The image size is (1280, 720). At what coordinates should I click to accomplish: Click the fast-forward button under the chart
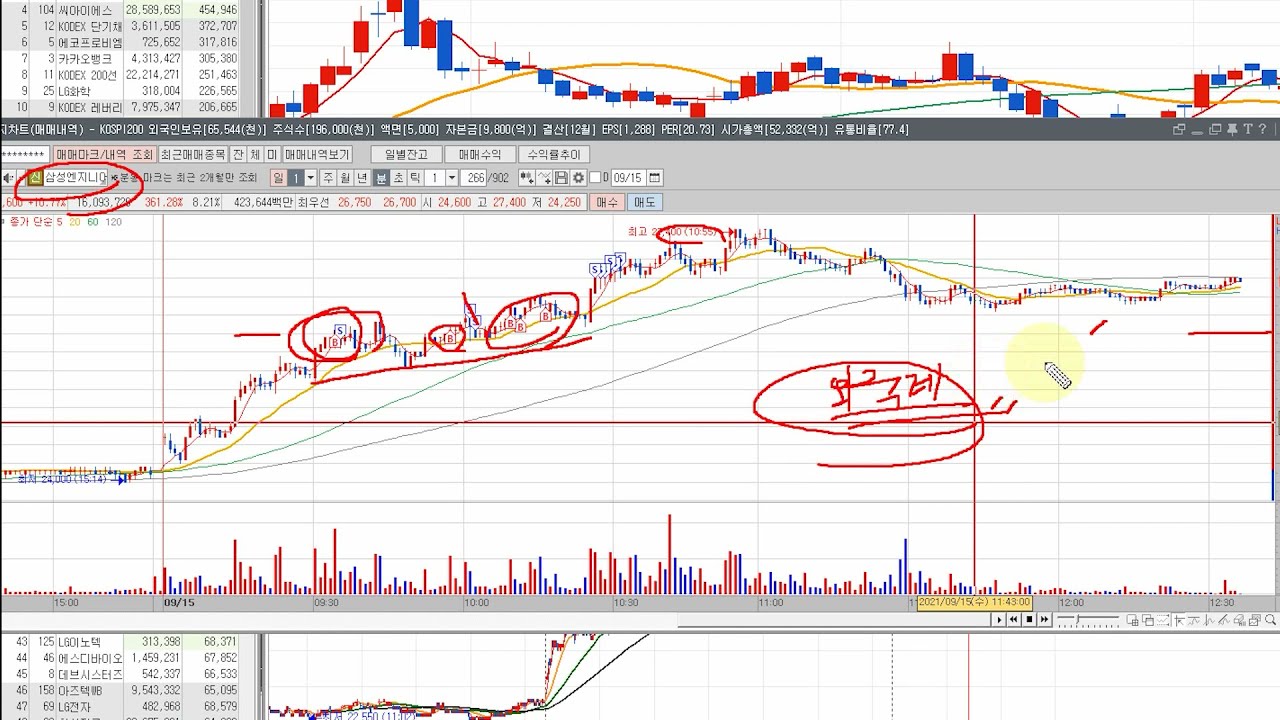click(1044, 620)
